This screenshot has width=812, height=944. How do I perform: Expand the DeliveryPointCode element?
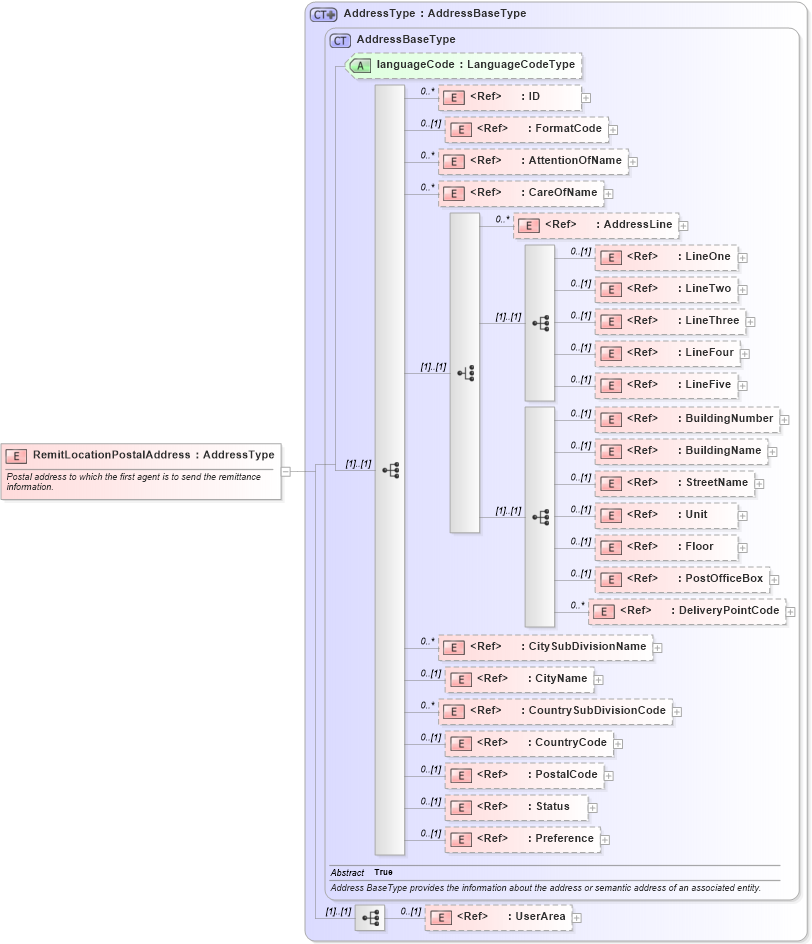tap(788, 611)
